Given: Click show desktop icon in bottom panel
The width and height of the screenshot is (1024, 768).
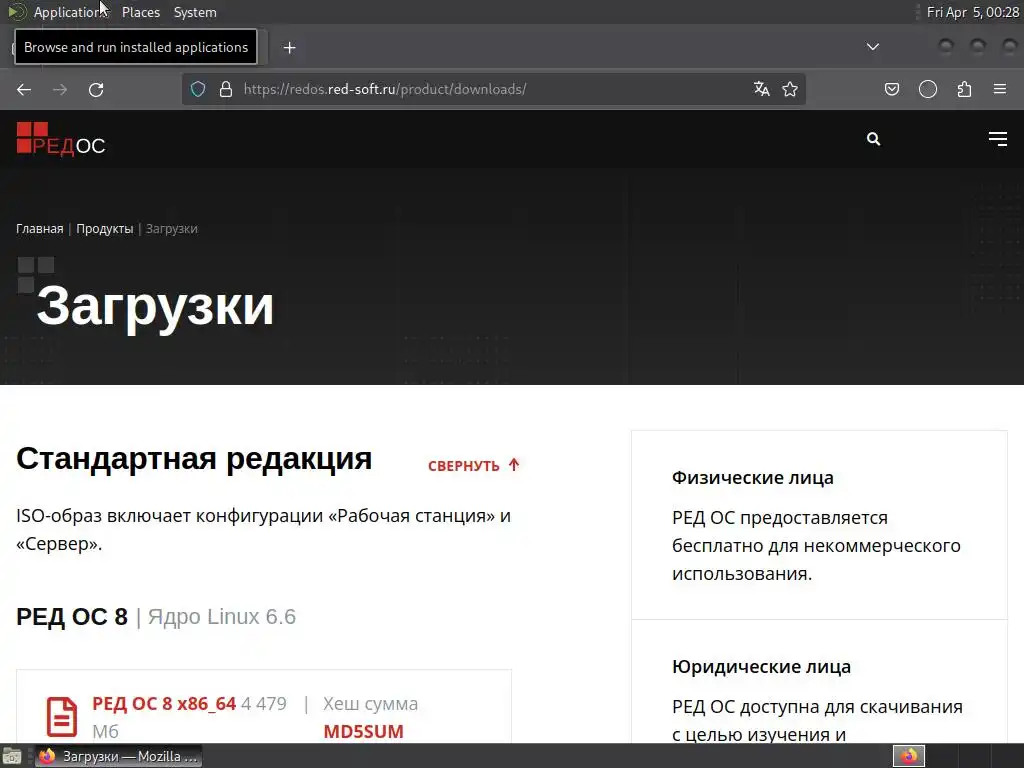Looking at the screenshot, I should pyautogui.click(x=12, y=756).
